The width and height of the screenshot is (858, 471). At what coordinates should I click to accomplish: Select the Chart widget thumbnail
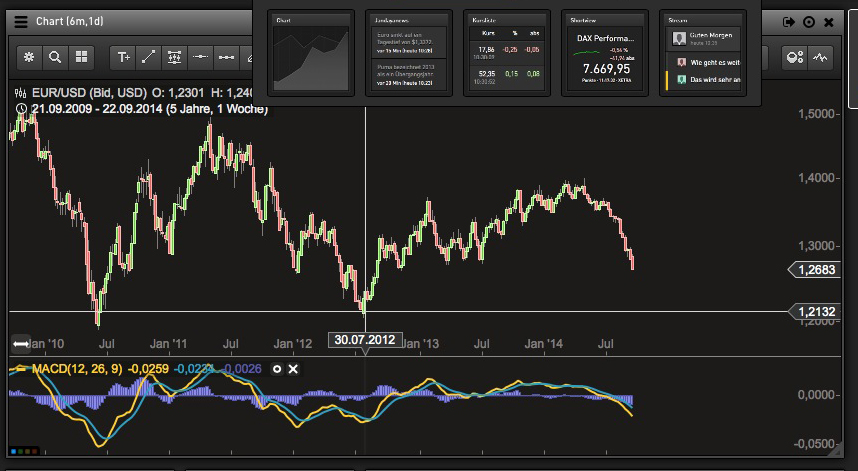(x=311, y=53)
